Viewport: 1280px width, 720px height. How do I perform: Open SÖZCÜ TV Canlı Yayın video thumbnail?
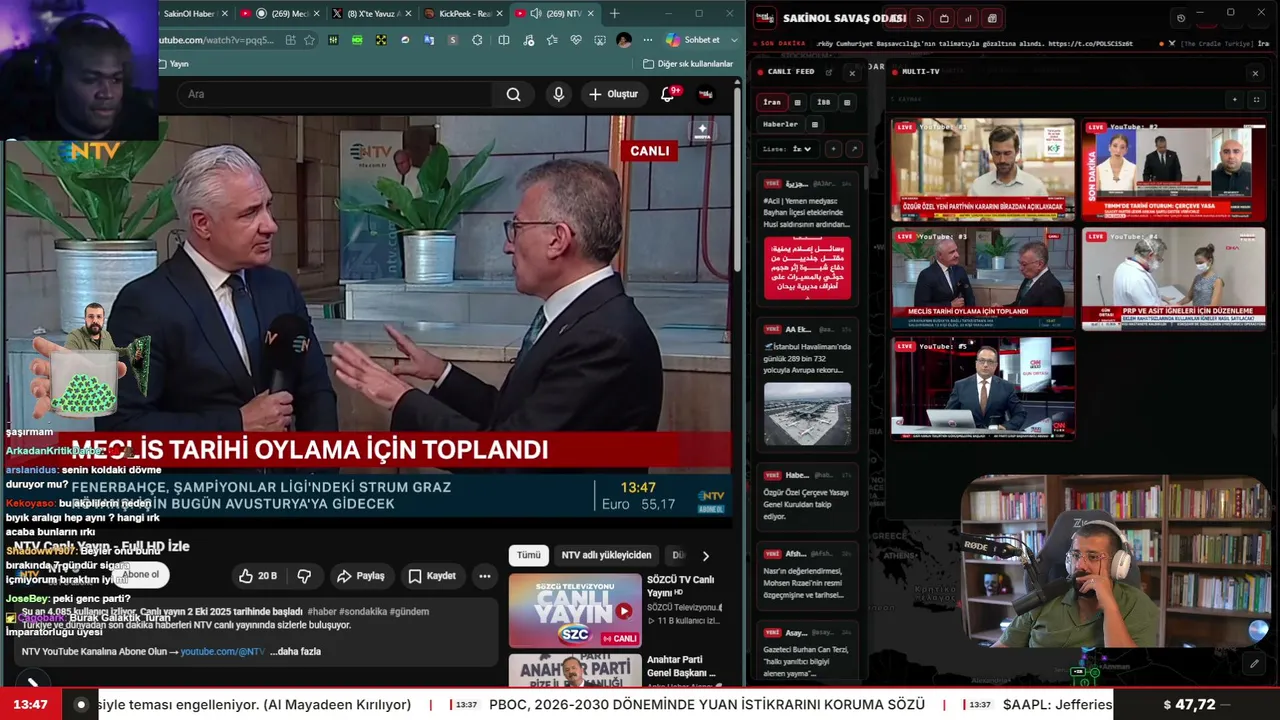click(x=575, y=610)
